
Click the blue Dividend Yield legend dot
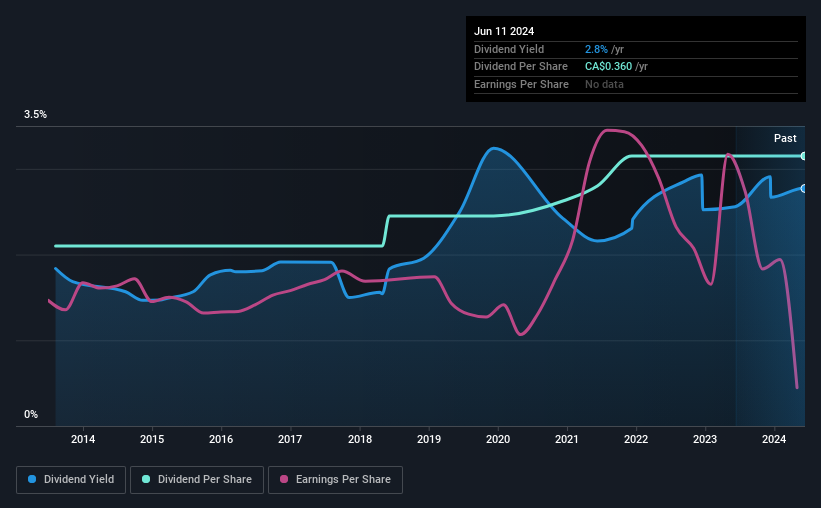(32, 479)
